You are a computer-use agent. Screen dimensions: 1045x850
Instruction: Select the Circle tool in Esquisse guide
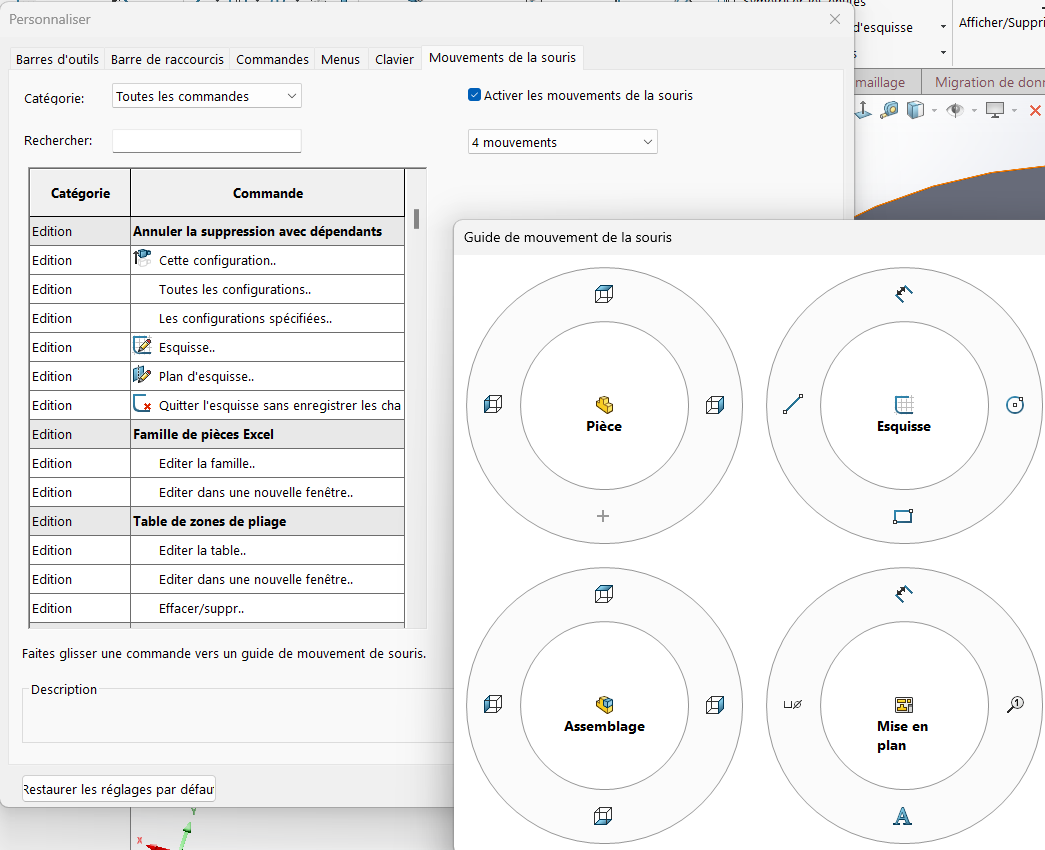pos(1014,405)
